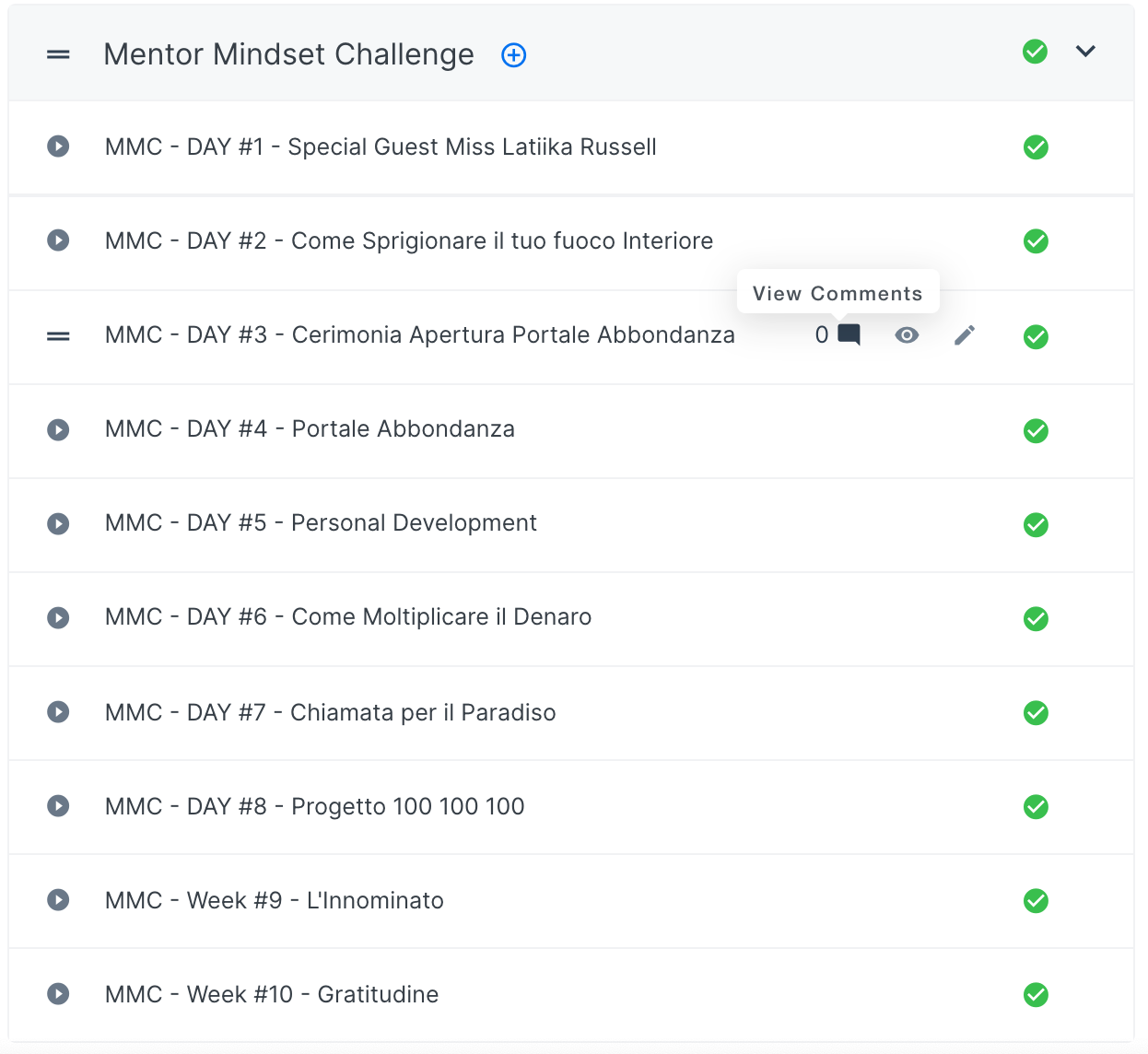Toggle the section's green published checkmark
This screenshot has height=1054, width=1148.
coord(1035,52)
